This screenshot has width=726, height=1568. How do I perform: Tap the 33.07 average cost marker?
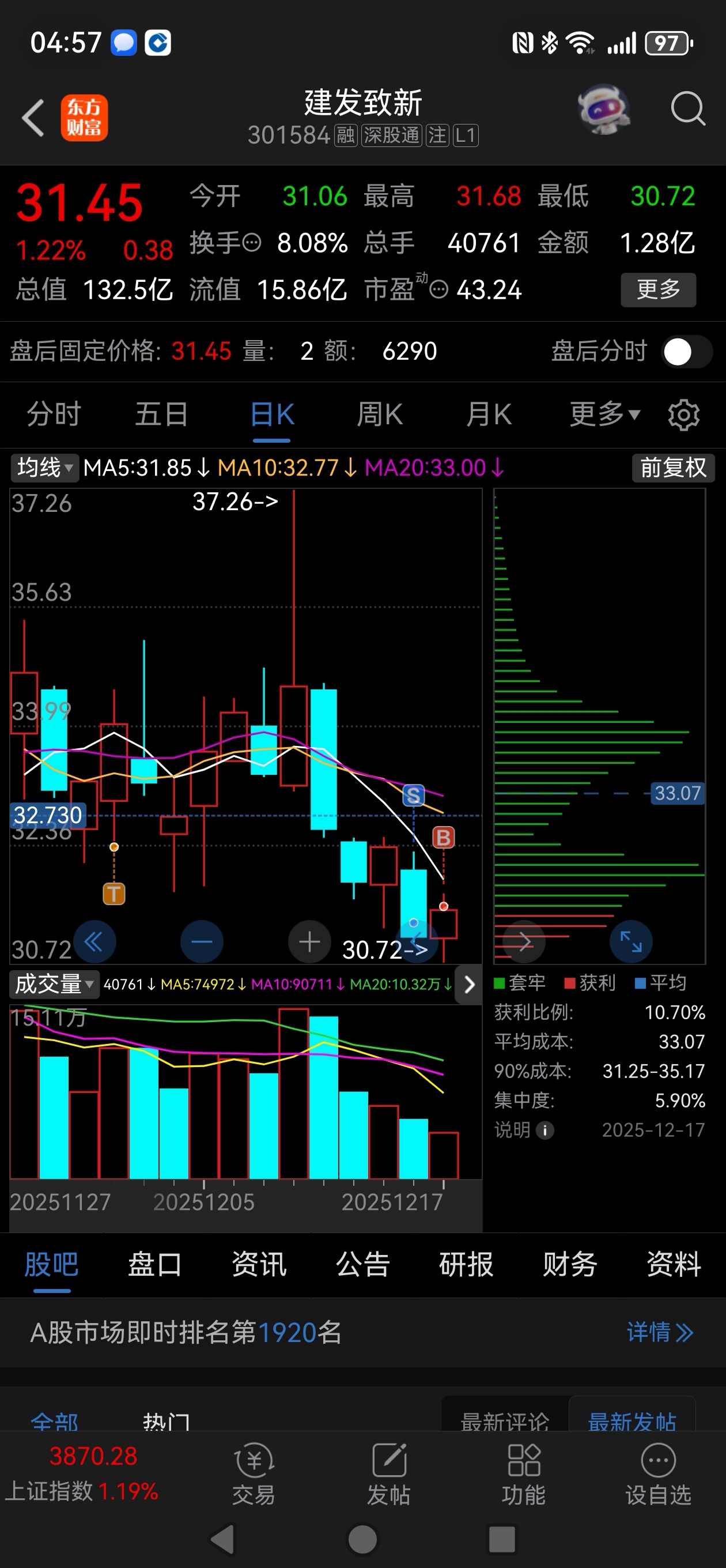click(x=678, y=793)
